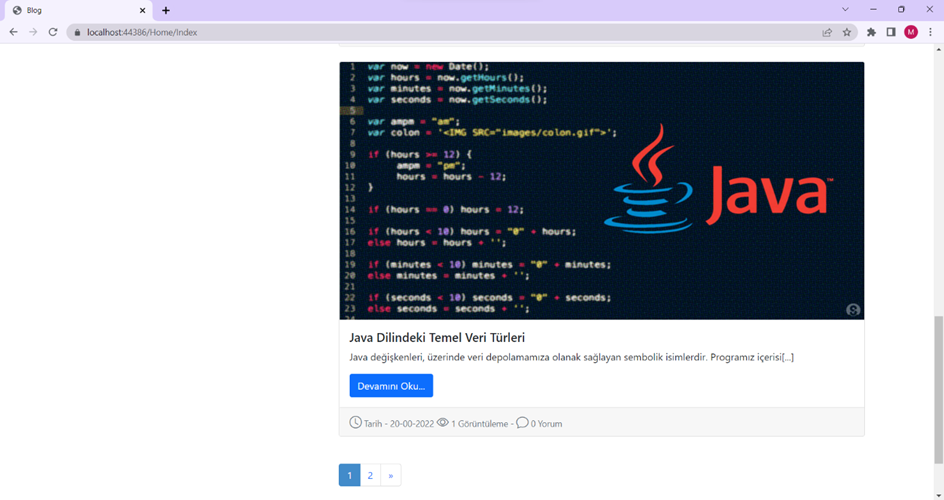
Task: Share this page icon in address bar
Action: click(x=827, y=32)
